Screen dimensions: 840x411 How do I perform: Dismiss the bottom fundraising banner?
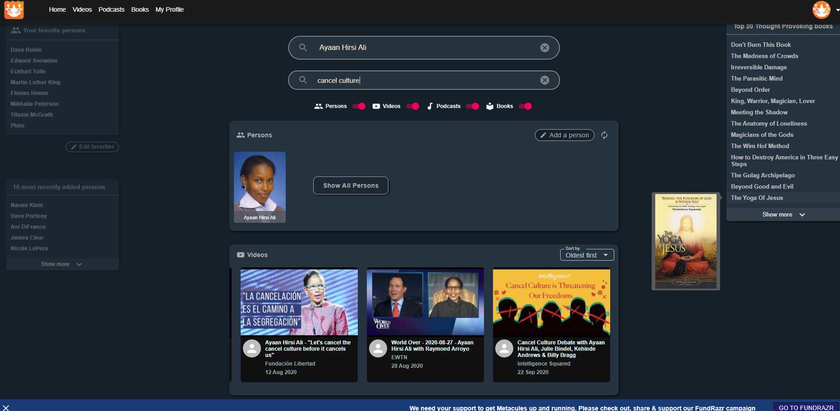click(x=6, y=408)
